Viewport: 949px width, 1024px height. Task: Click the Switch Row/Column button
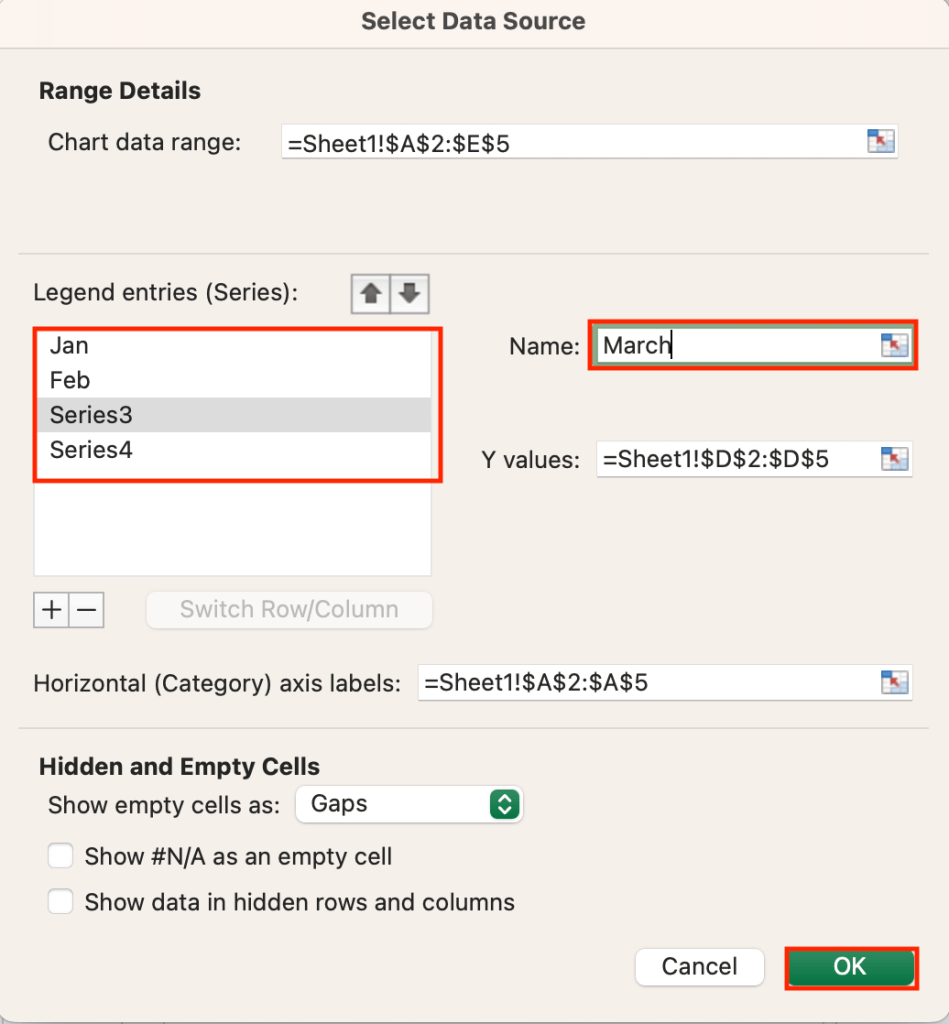point(289,610)
